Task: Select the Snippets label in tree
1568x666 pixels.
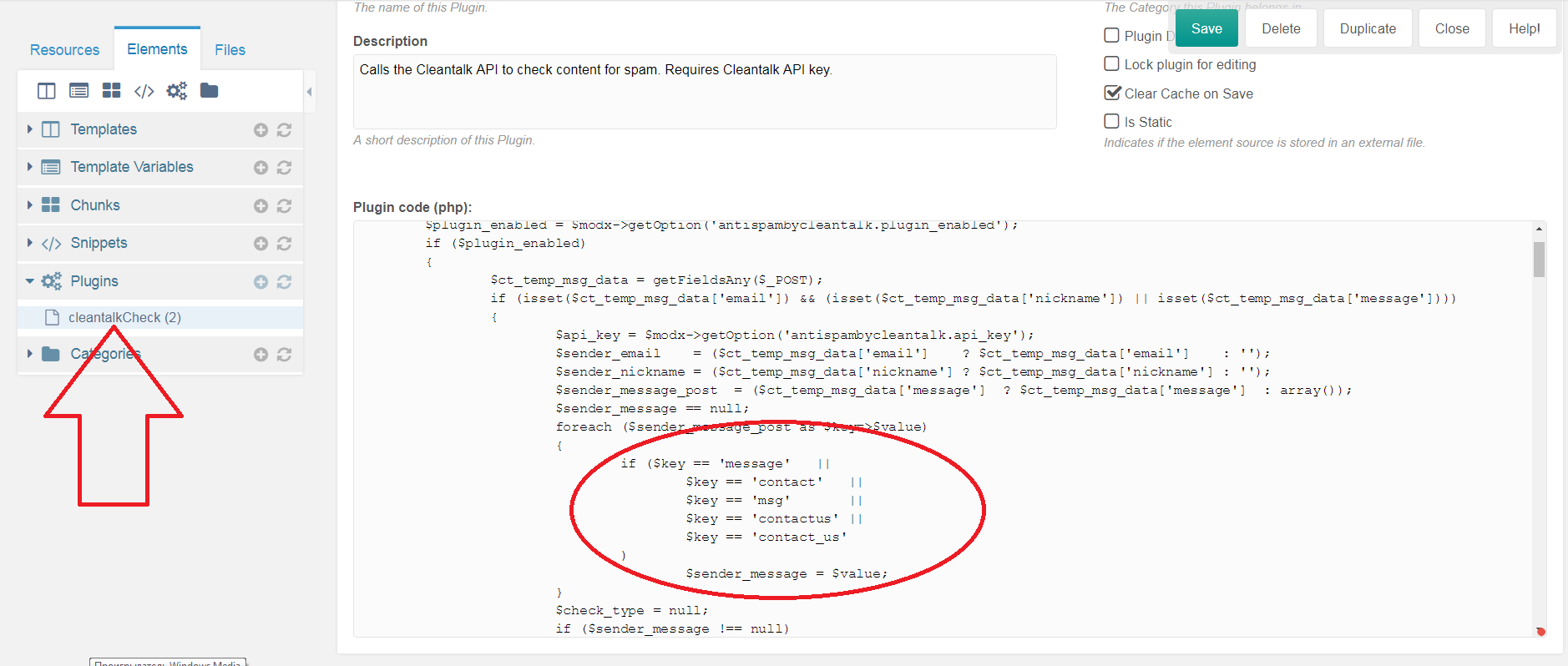Action: point(99,243)
